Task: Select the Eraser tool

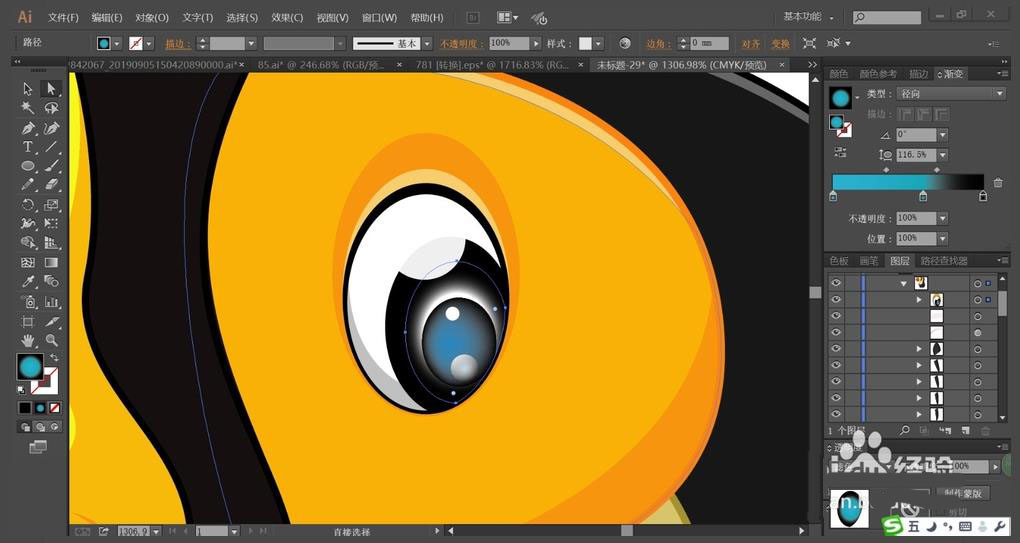Action: point(51,185)
